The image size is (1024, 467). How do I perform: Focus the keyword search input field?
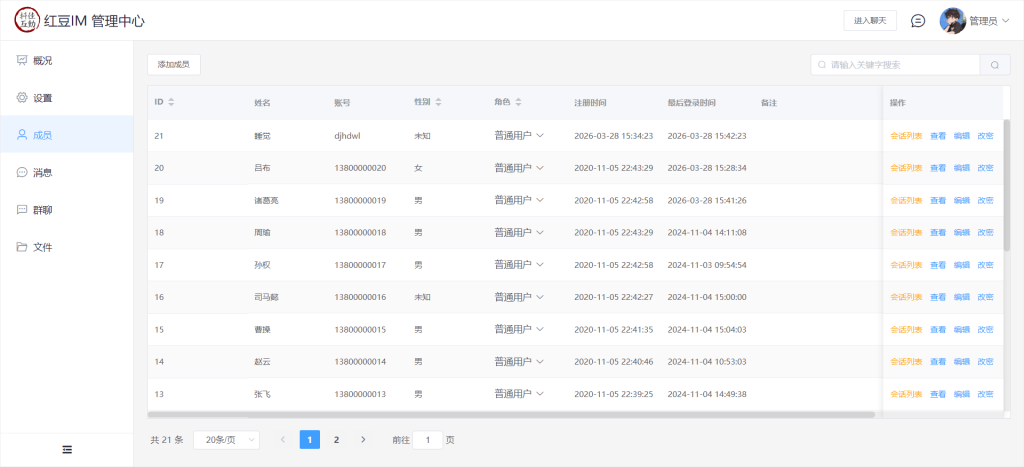(x=895, y=65)
